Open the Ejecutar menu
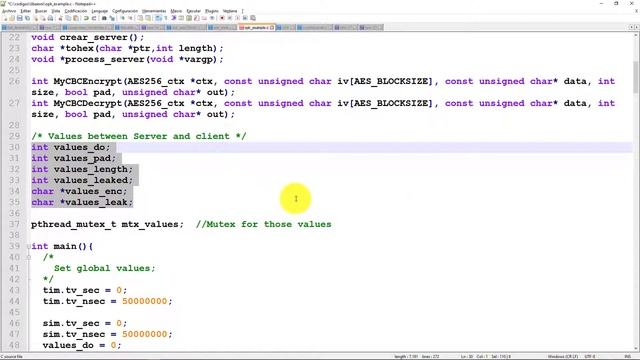 point(193,11)
